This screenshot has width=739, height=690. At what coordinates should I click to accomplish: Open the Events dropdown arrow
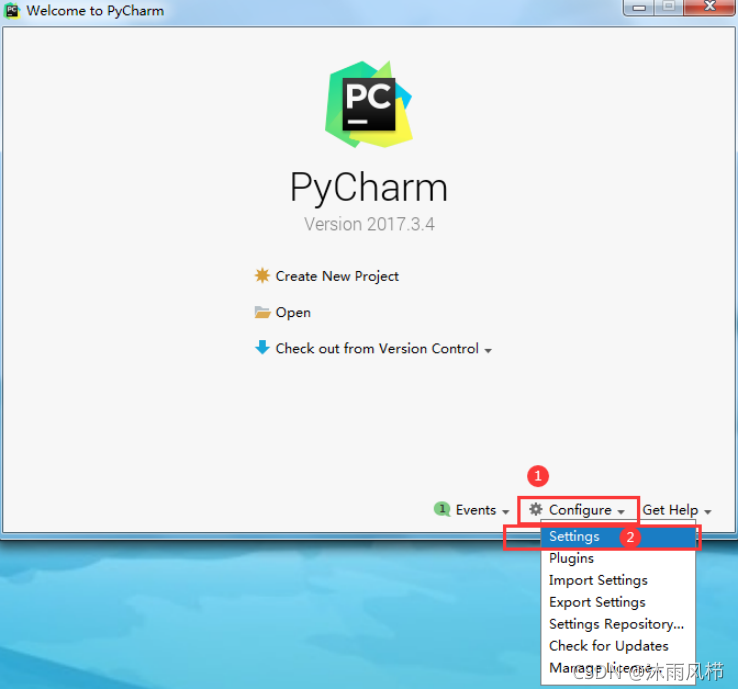click(x=505, y=512)
